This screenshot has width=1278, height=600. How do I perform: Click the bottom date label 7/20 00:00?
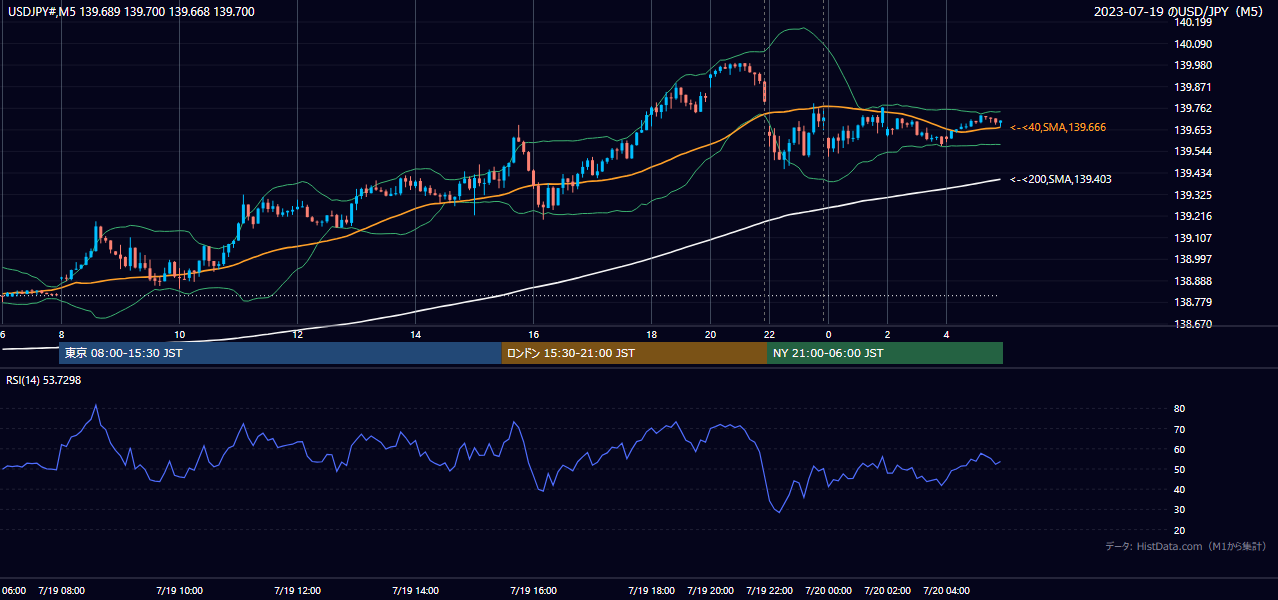point(828,591)
